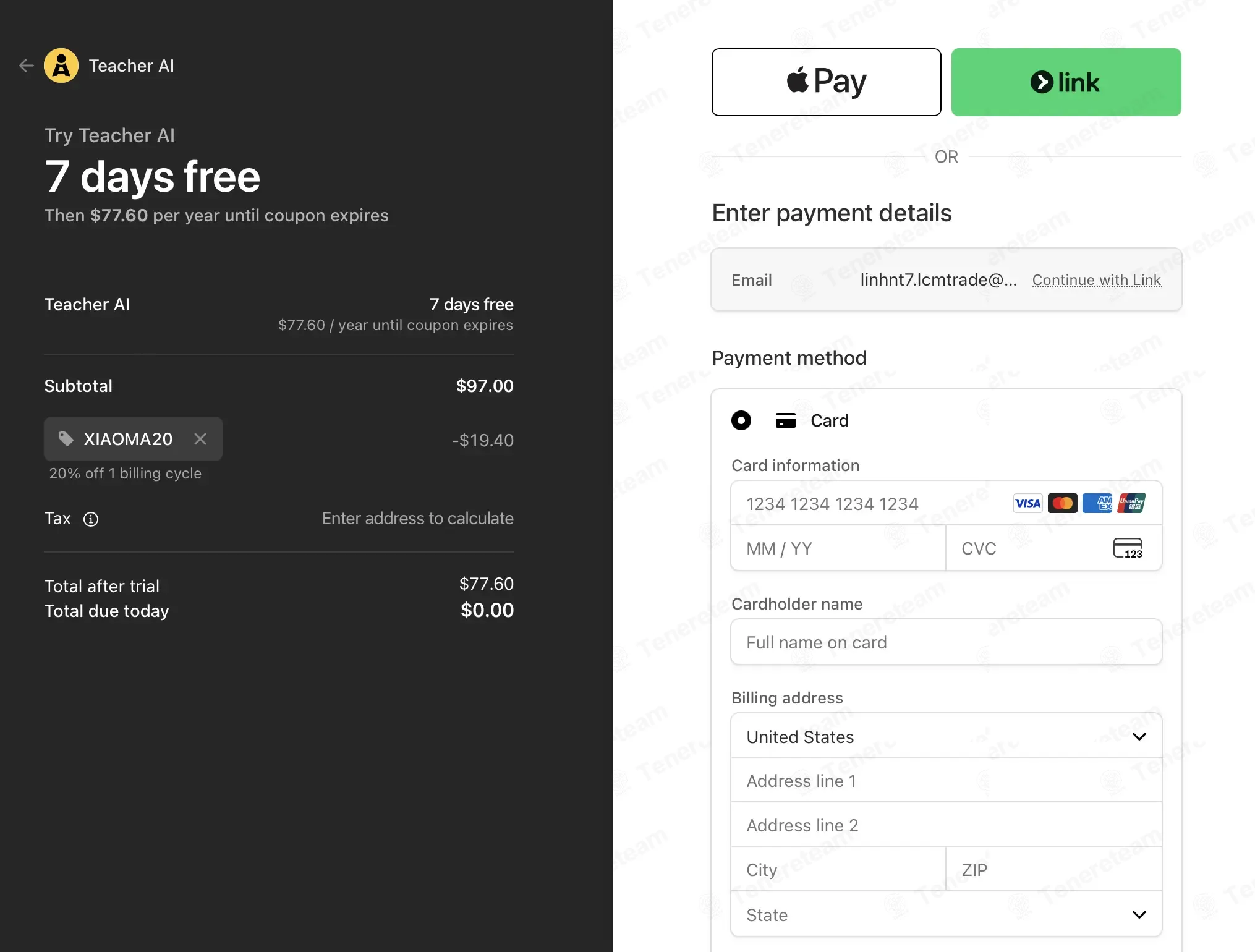Click the UnionPay brand icon
Image resolution: width=1255 pixels, height=952 pixels.
click(1131, 503)
